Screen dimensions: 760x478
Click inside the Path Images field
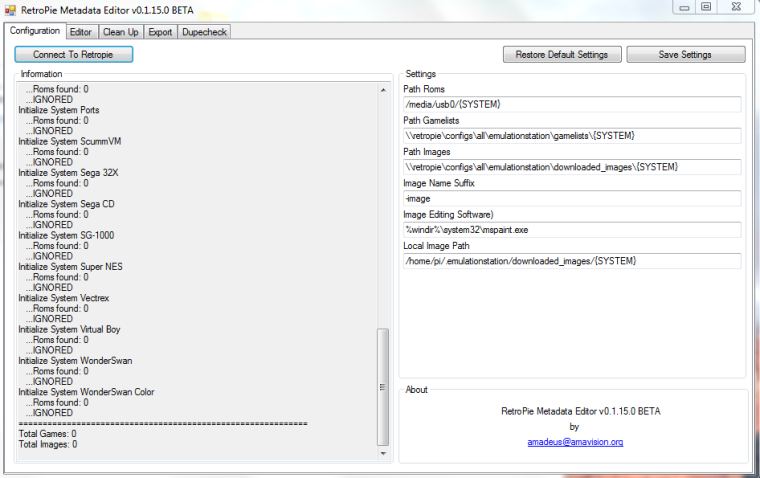point(570,166)
